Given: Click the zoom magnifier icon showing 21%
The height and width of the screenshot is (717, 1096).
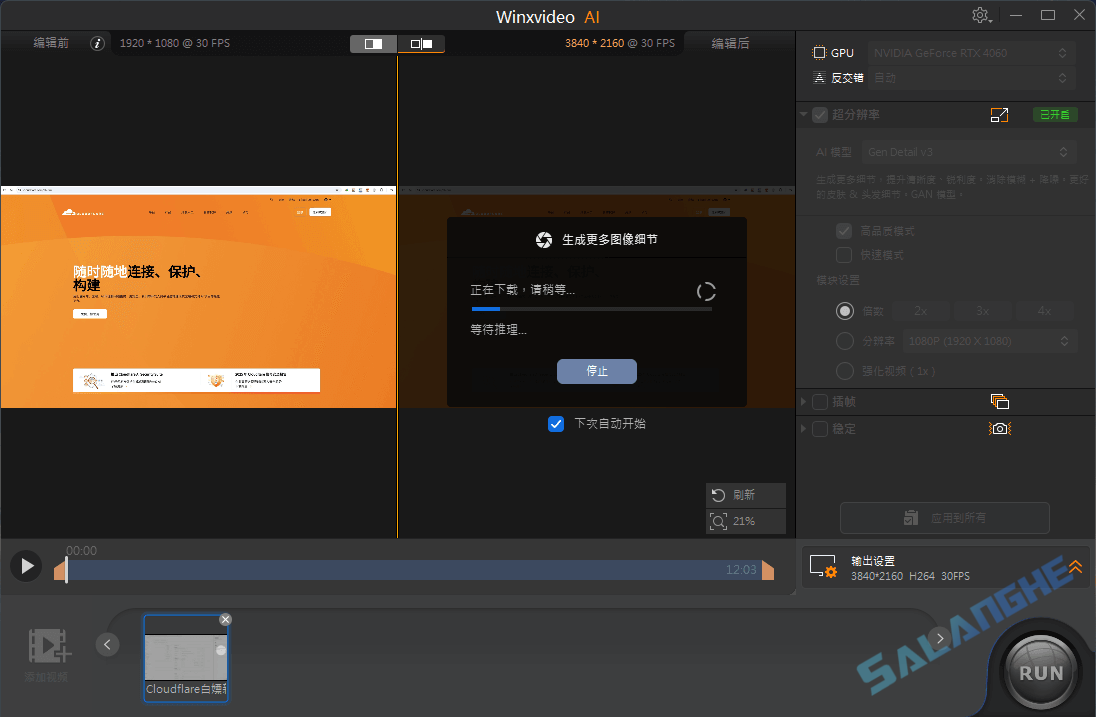Looking at the screenshot, I should click(x=719, y=521).
